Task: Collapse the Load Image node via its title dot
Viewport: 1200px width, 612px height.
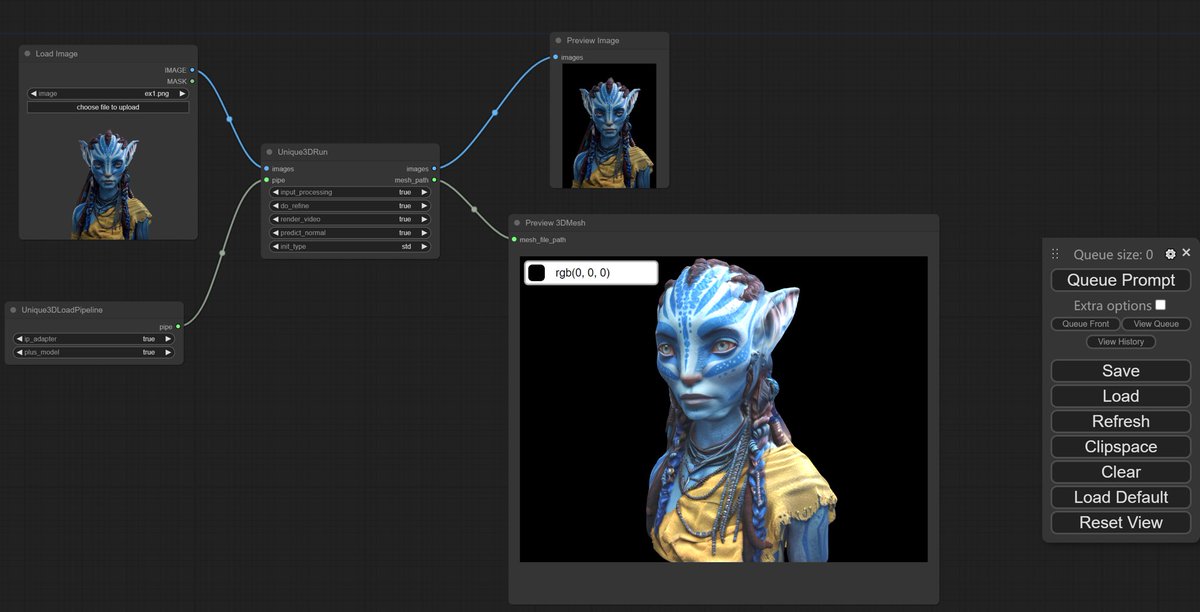Action: [28, 54]
